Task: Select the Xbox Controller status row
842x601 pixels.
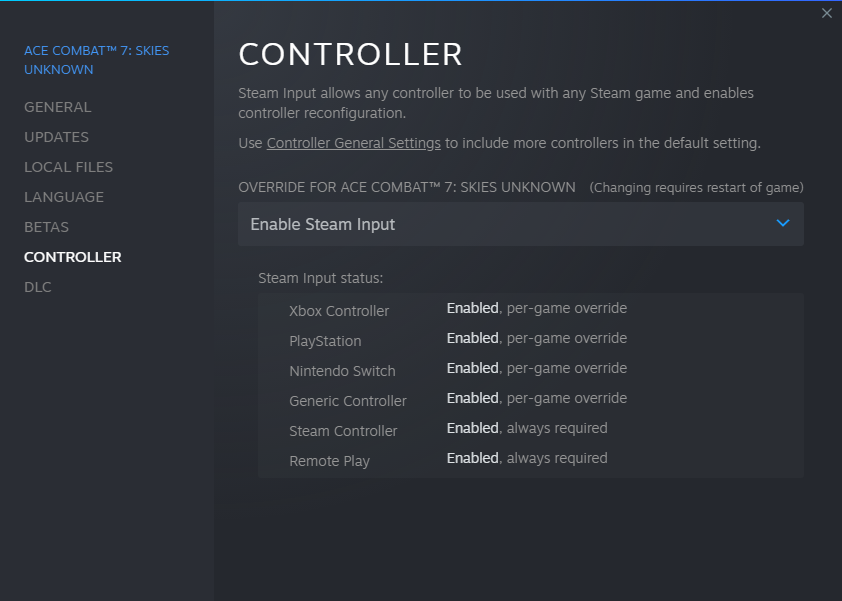Action: [x=530, y=309]
